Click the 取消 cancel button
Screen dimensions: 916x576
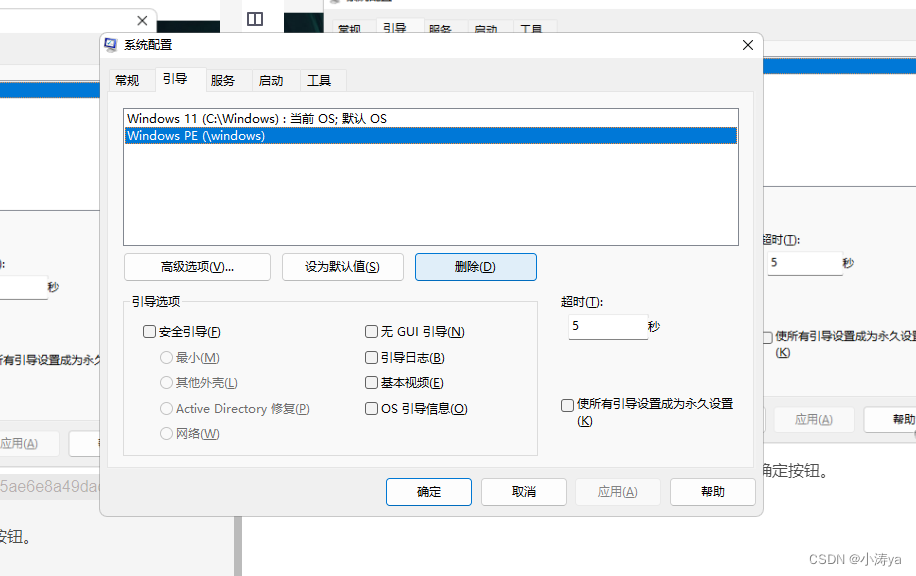[x=524, y=492]
